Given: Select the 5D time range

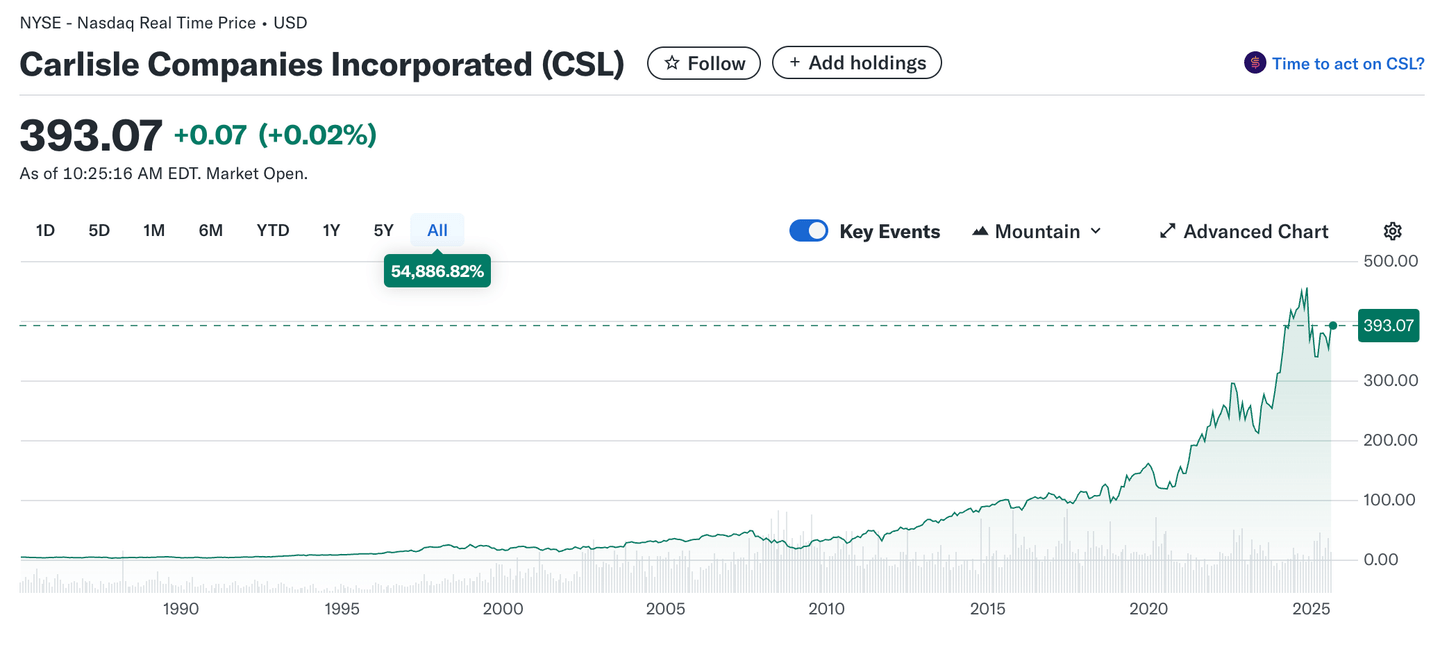Looking at the screenshot, I should [x=99, y=230].
